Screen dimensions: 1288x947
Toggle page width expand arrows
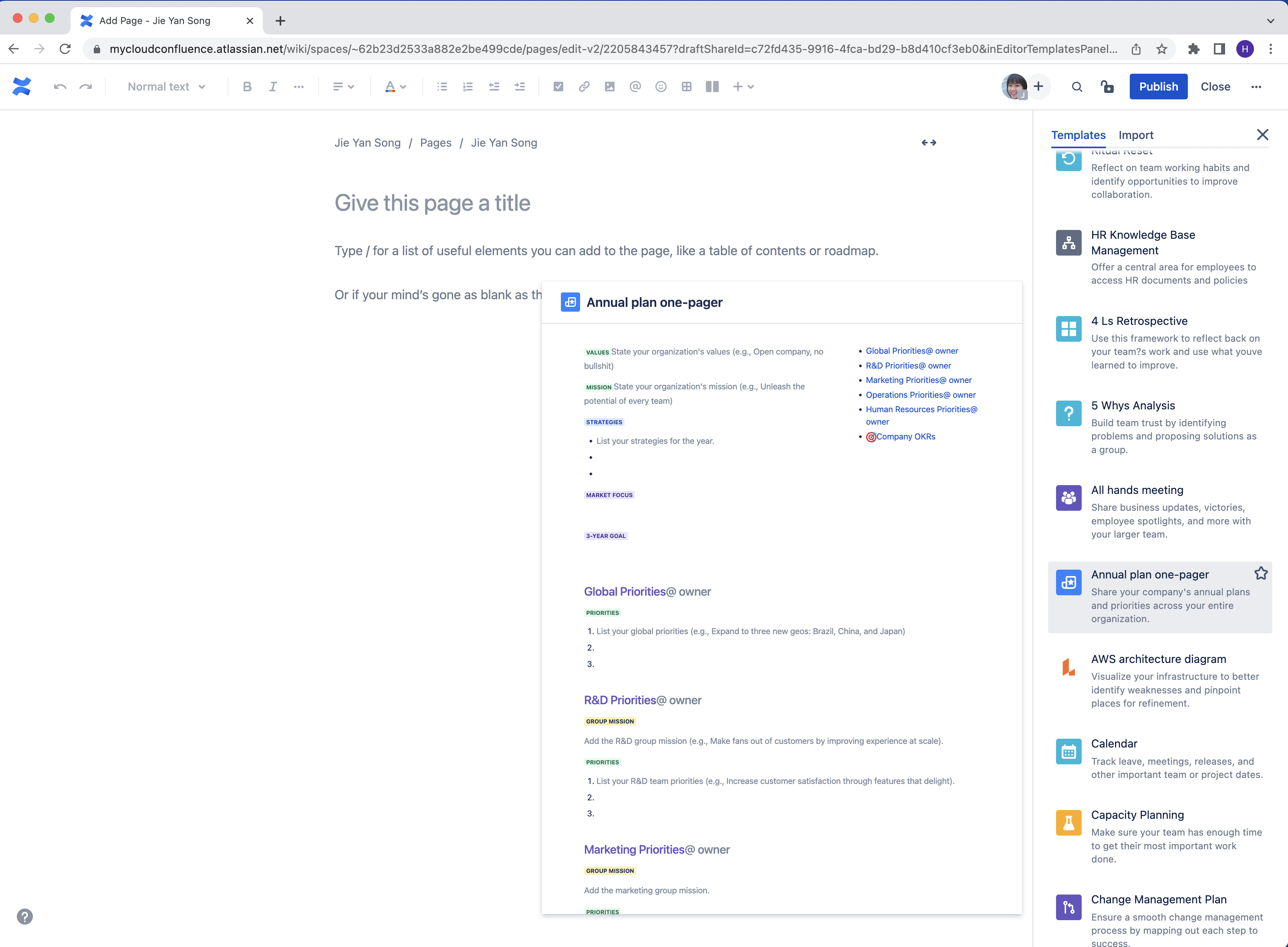[x=929, y=143]
